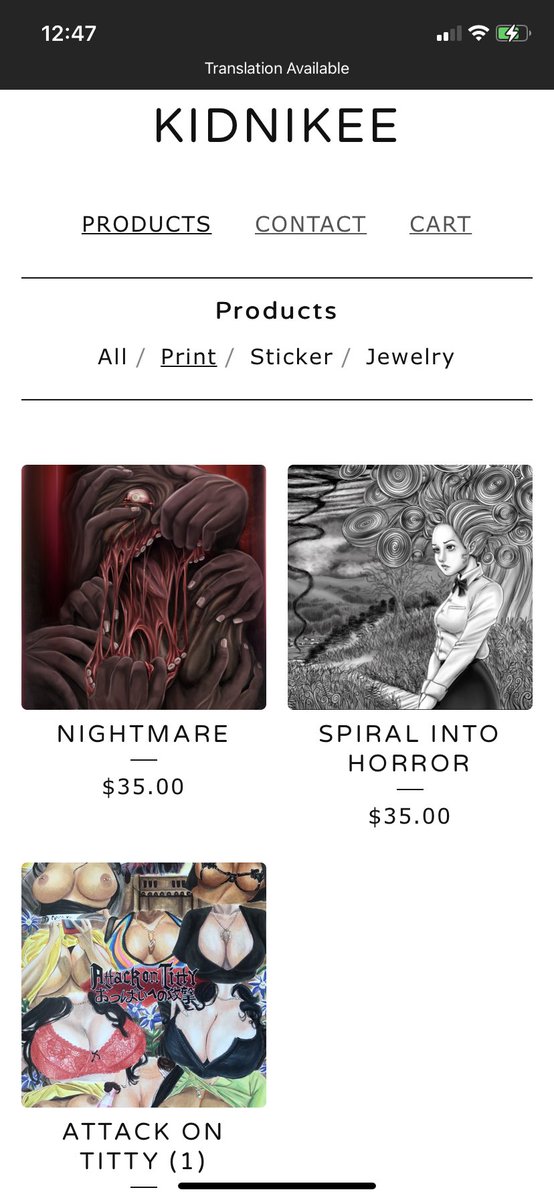Select the NIGHTMARE product title
Image resolution: width=554 pixels, height=1200 pixels.
coord(143,734)
